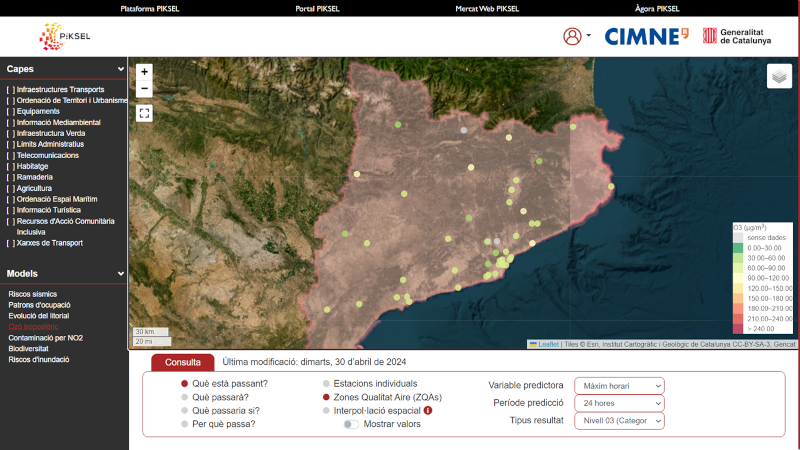Toggle the Mostrar valors switch
800x450 pixels.
coord(351,424)
